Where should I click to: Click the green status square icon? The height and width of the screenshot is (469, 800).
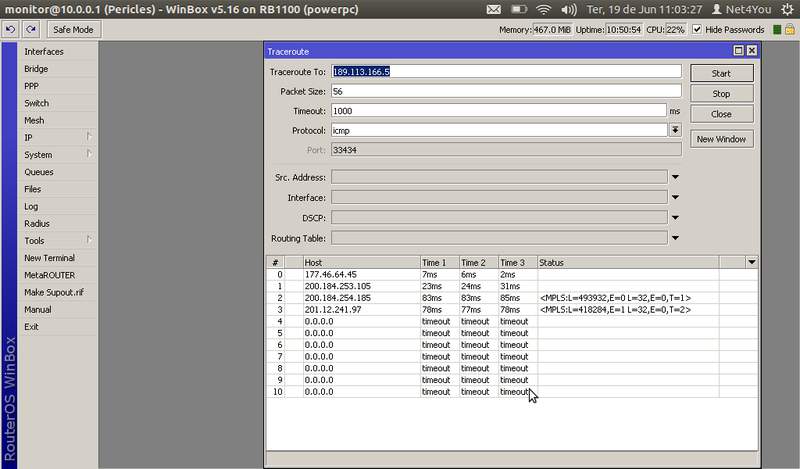777,30
